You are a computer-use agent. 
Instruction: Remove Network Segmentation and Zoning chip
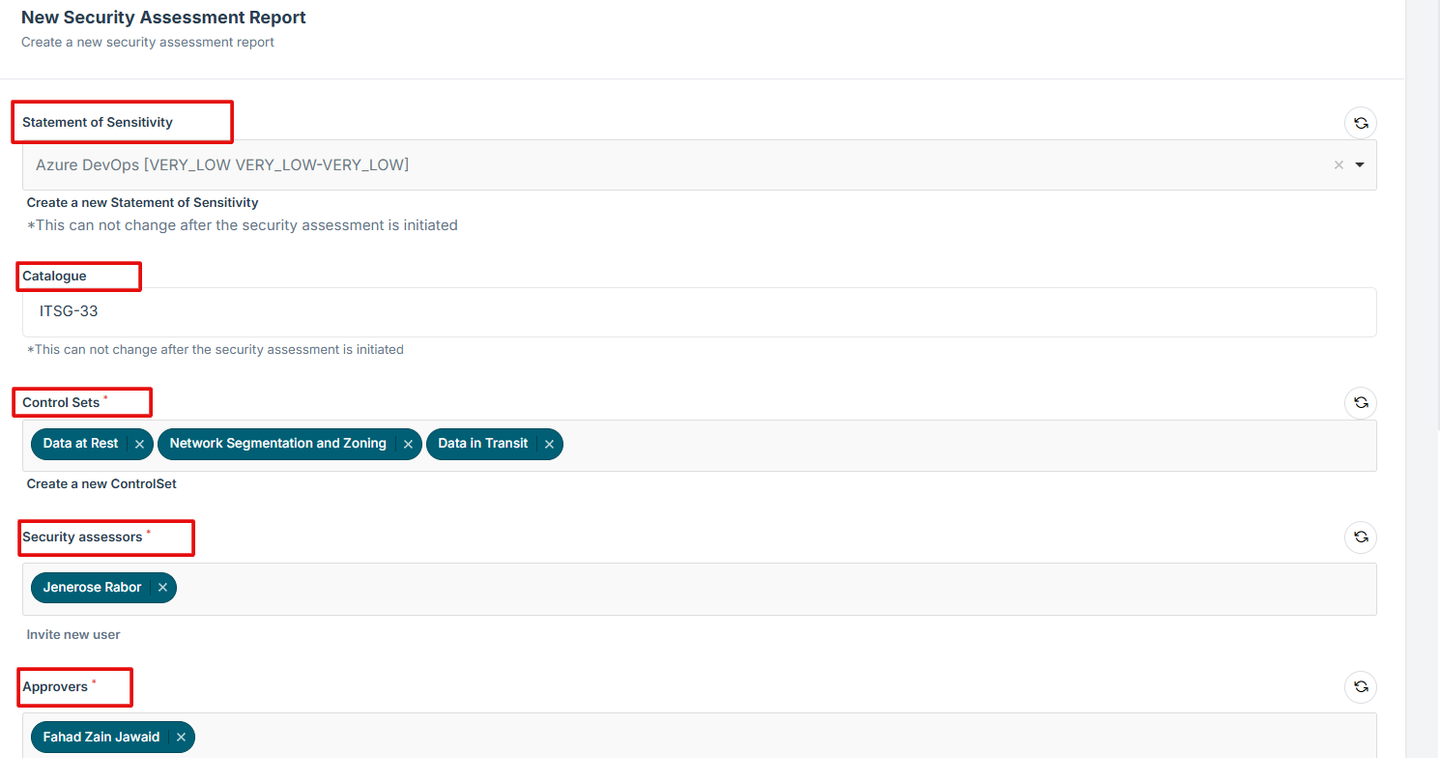[408, 444]
